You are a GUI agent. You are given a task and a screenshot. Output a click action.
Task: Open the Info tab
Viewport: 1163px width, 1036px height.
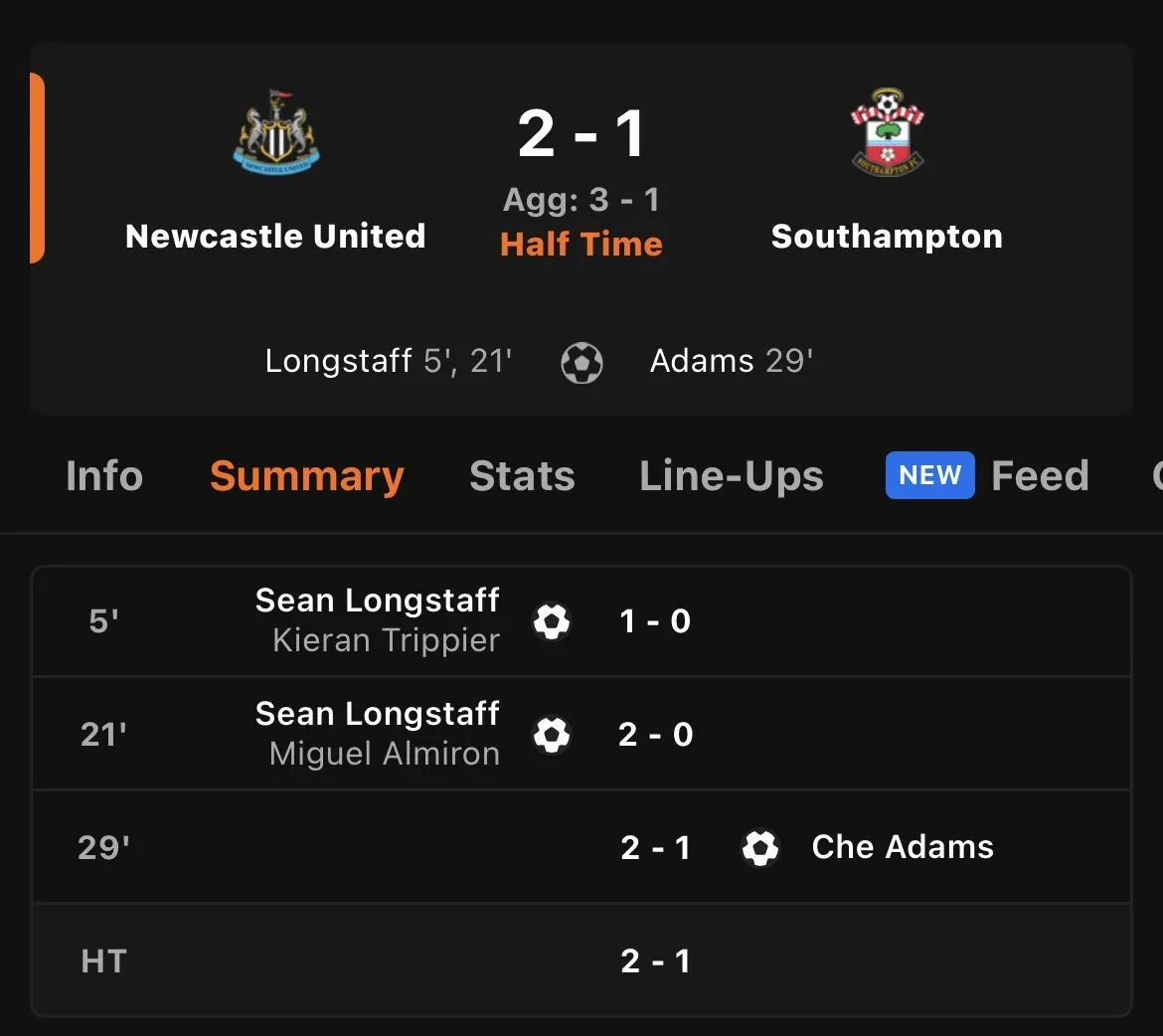point(104,476)
